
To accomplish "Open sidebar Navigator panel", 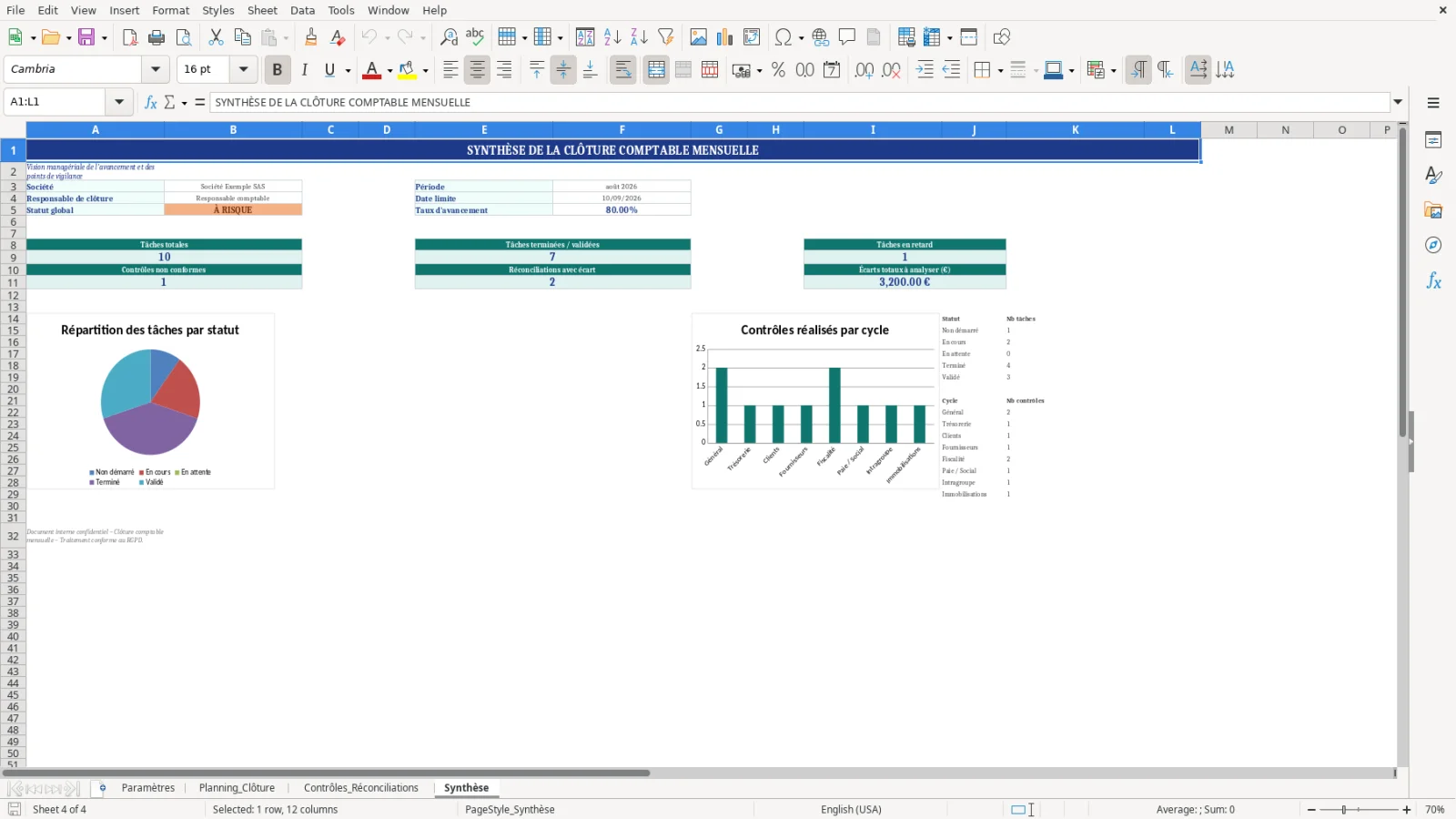I will tap(1433, 246).
